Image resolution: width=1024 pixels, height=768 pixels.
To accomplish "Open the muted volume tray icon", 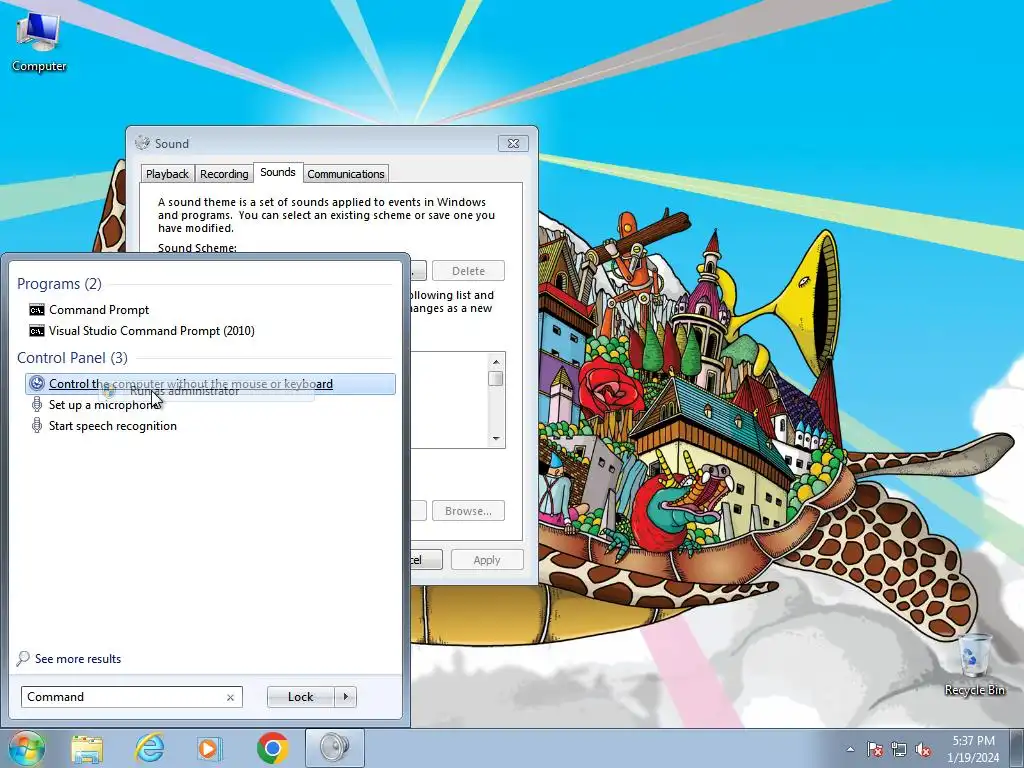I will coord(923,749).
